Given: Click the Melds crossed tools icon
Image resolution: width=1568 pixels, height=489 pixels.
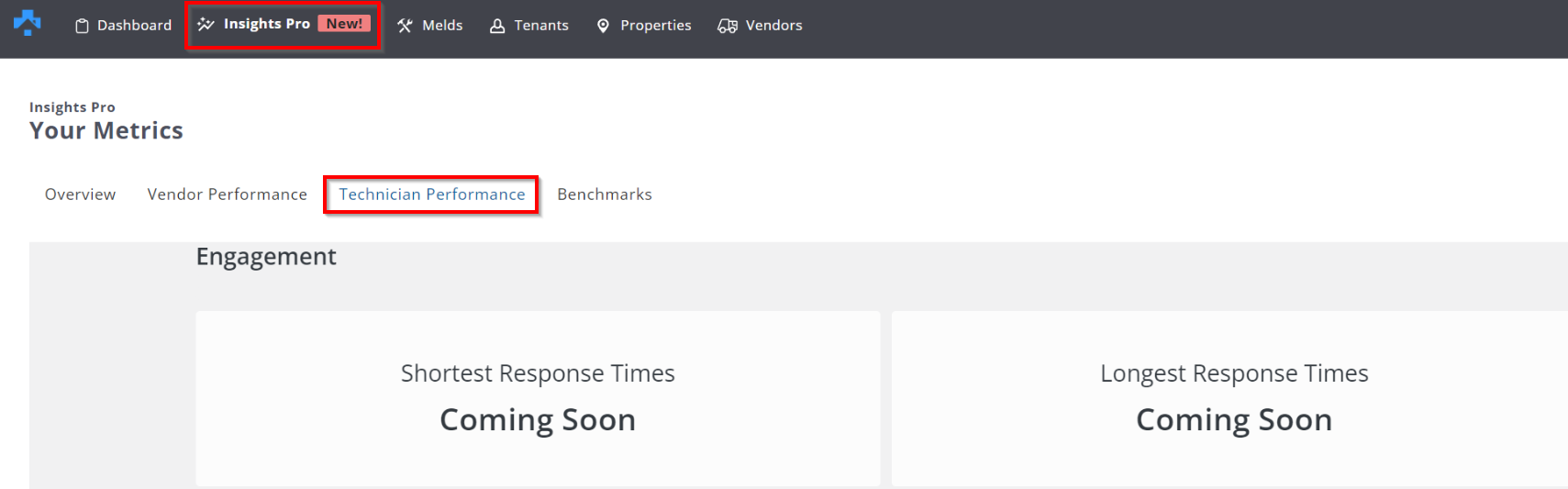Looking at the screenshot, I should 405,26.
